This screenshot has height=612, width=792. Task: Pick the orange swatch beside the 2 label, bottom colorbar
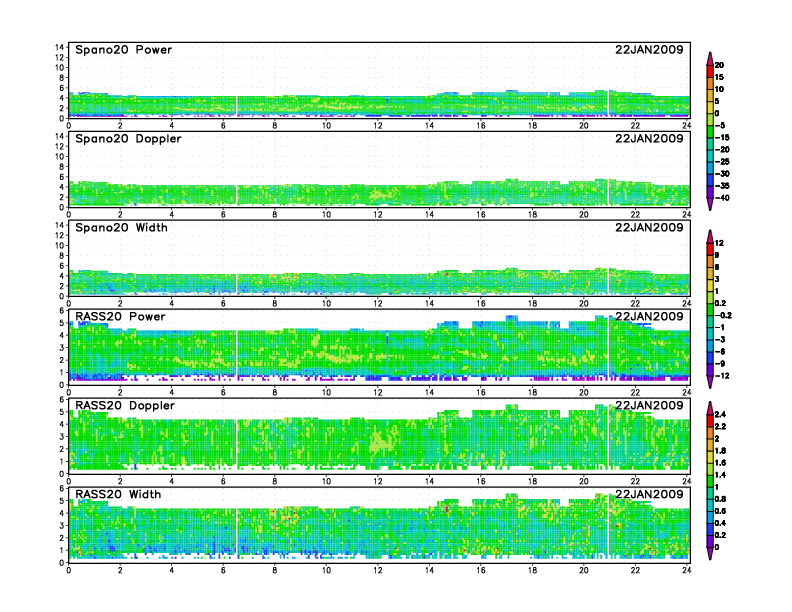click(710, 433)
